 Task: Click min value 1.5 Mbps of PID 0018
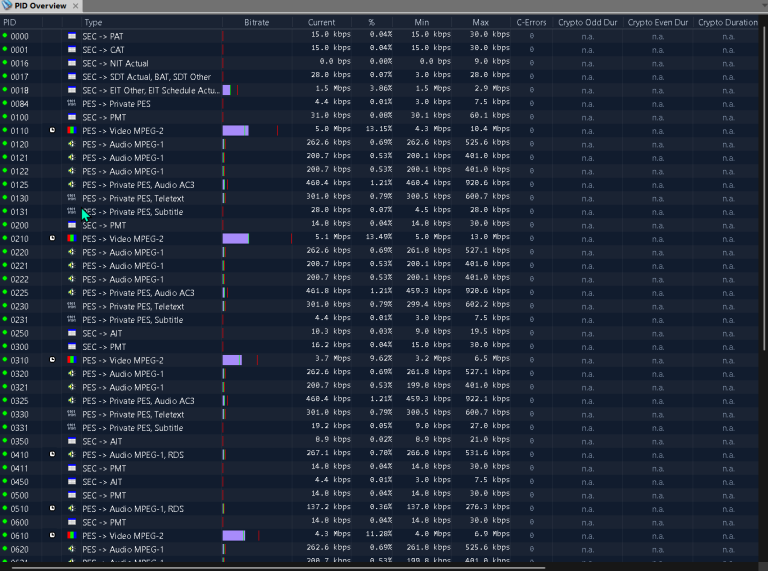[x=433, y=88]
